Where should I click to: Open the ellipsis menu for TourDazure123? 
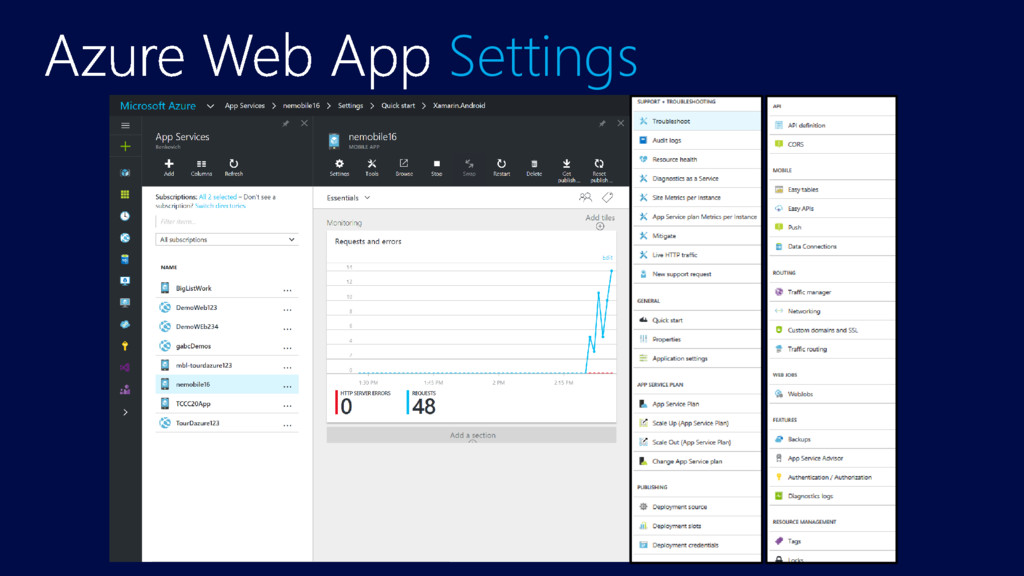[x=287, y=424]
